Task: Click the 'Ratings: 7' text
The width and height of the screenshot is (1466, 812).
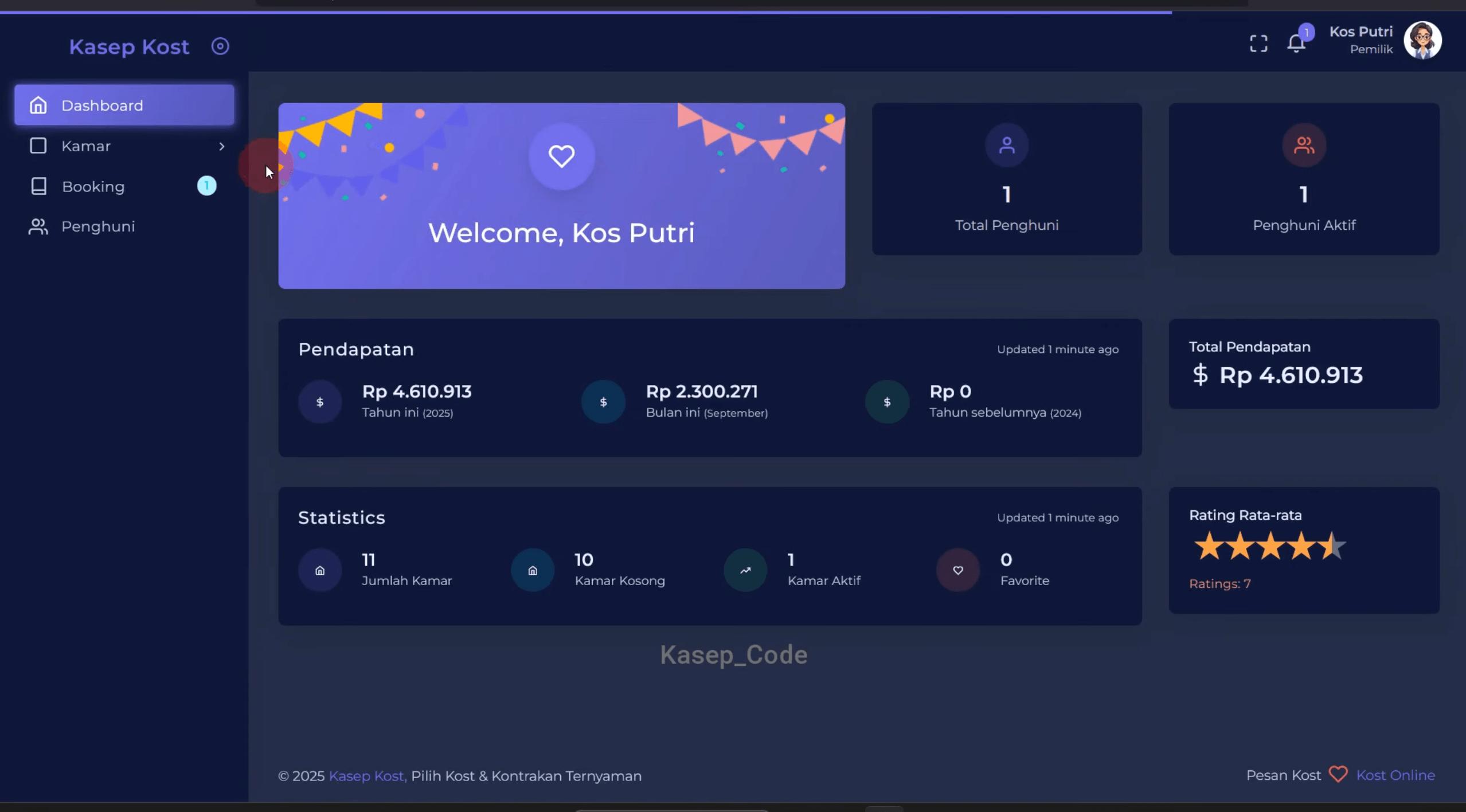Action: (1219, 584)
